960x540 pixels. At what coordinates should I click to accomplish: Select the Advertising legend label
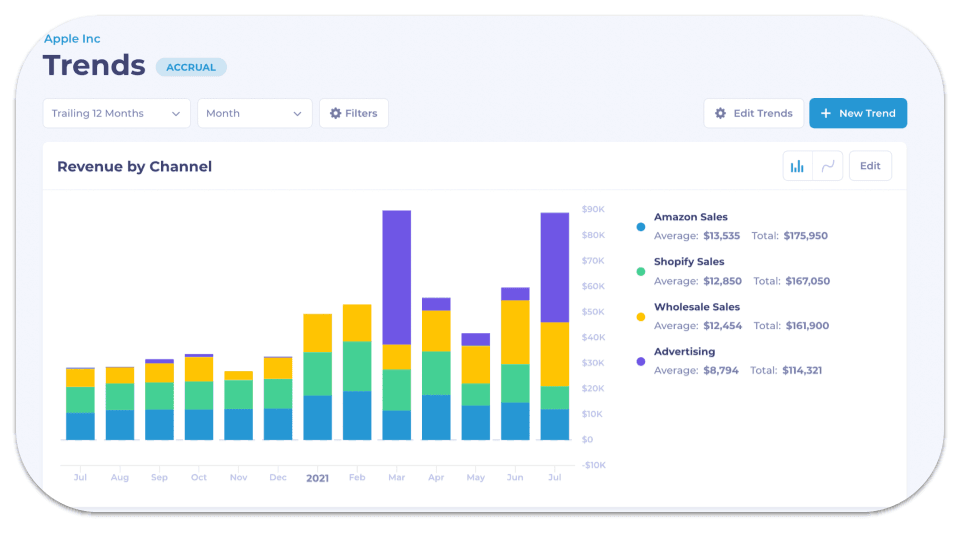pyautogui.click(x=684, y=352)
